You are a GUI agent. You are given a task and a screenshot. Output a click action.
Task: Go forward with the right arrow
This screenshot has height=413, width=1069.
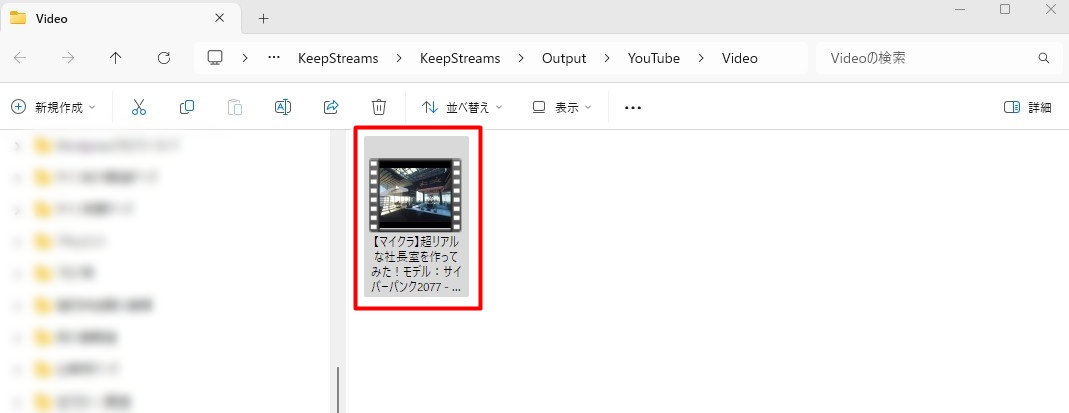tap(68, 58)
